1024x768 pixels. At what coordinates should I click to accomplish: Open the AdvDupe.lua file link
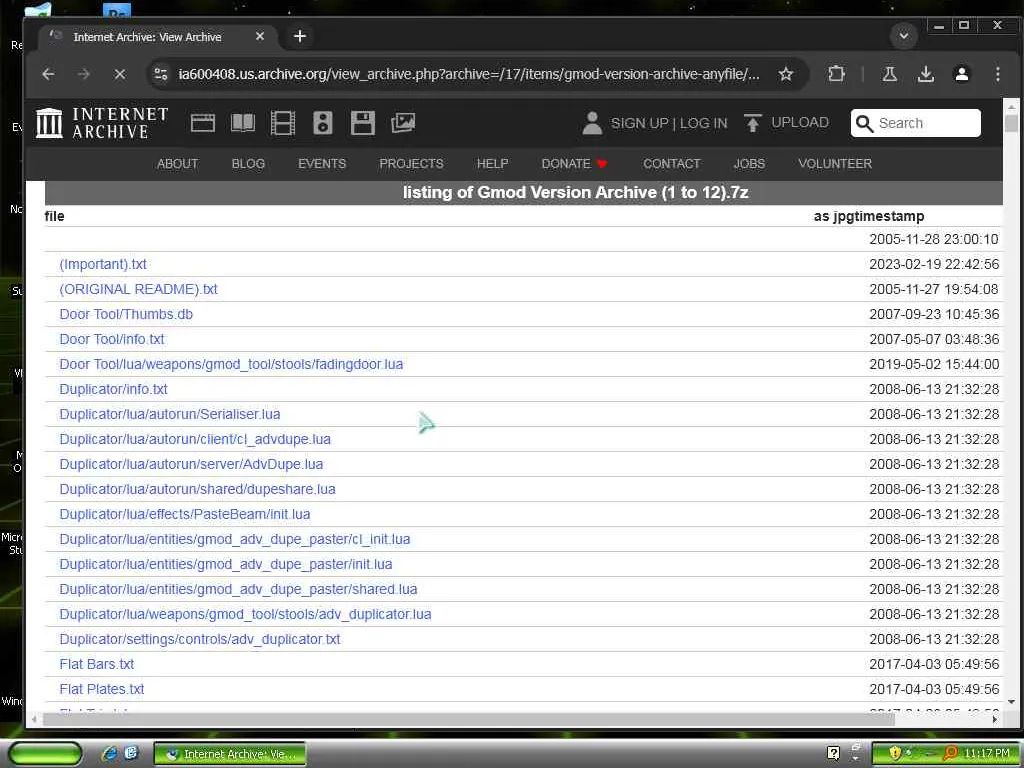[191, 464]
